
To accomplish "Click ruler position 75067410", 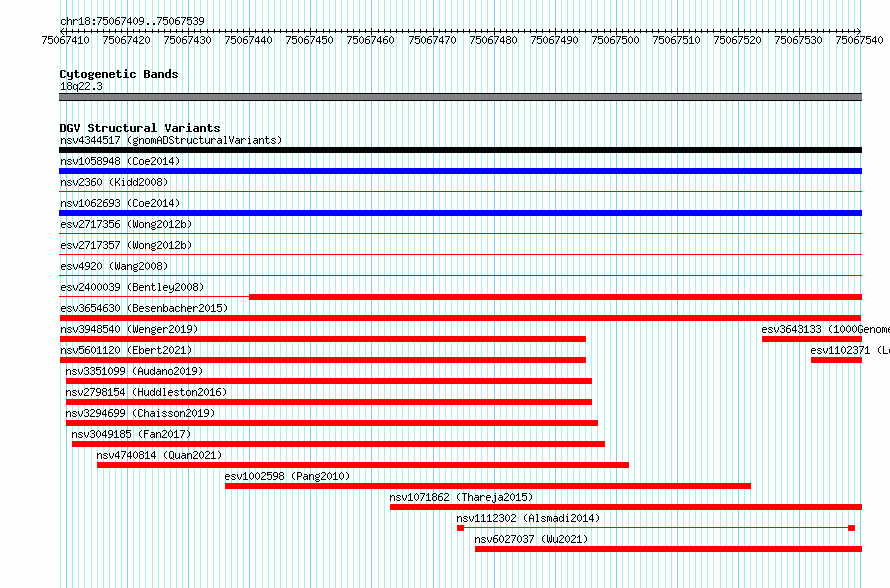I will point(65,40).
